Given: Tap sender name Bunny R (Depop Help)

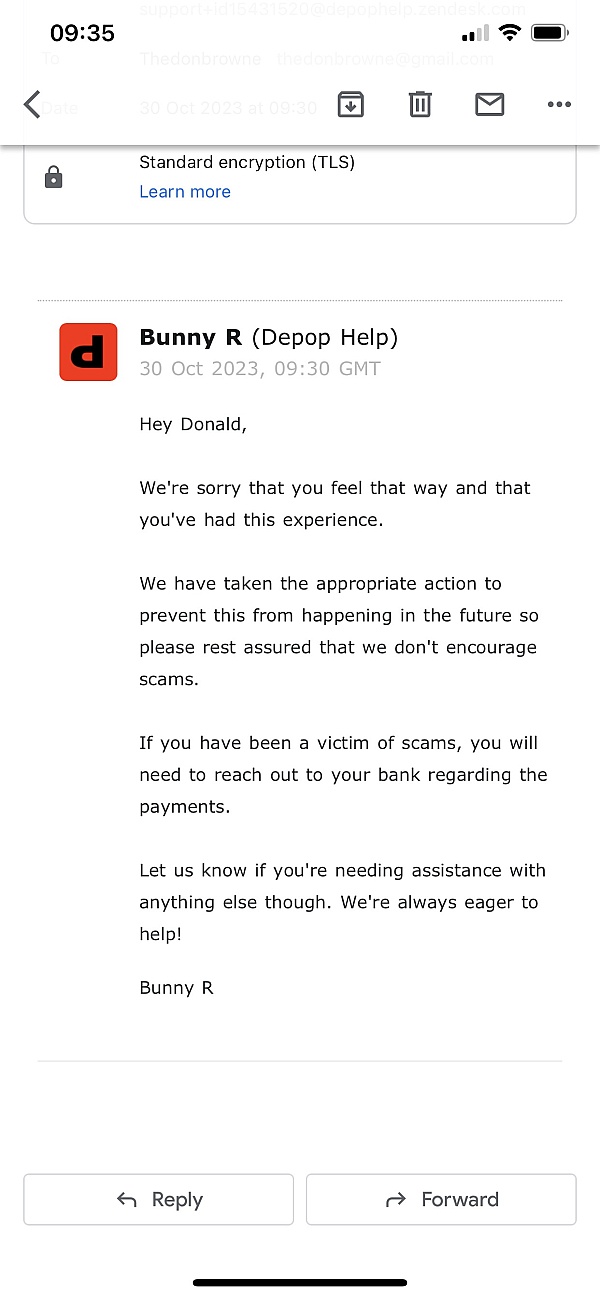Looking at the screenshot, I should [x=268, y=338].
